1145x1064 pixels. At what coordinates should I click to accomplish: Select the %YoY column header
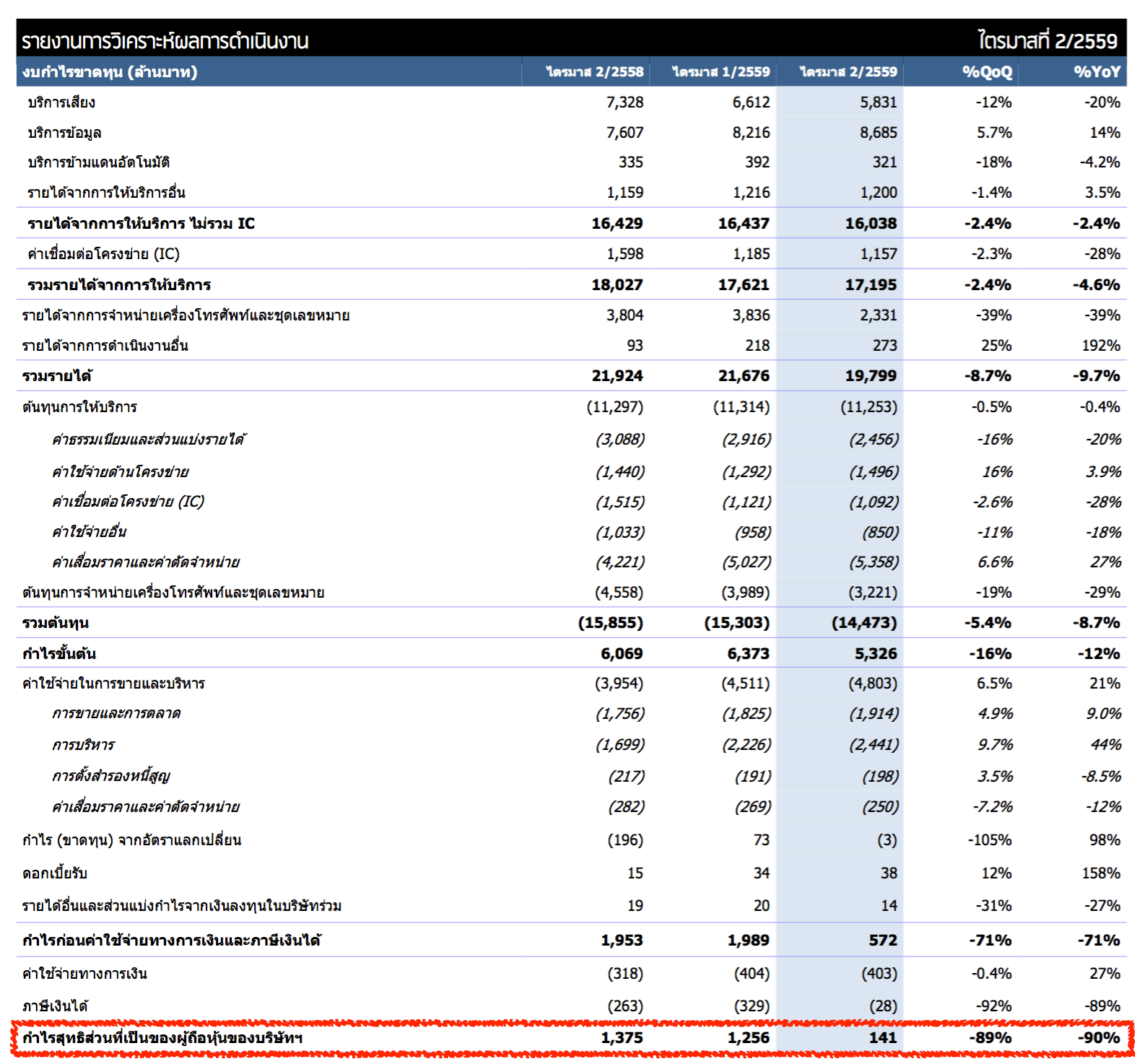pyautogui.click(x=1096, y=72)
